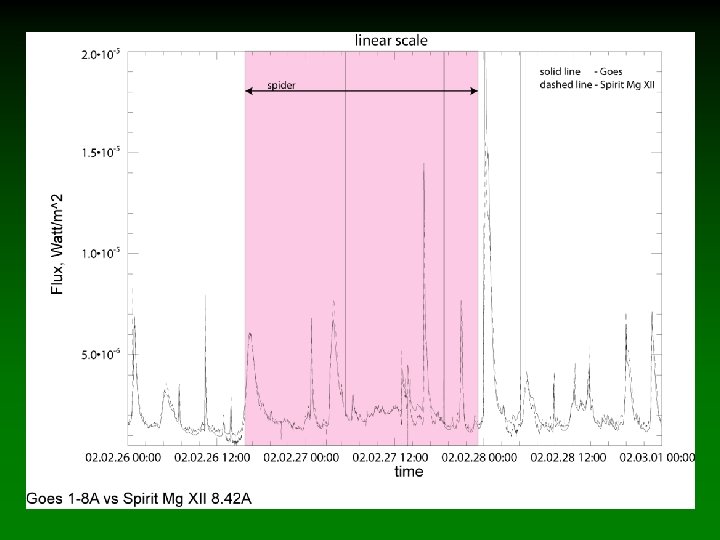
Task: Click the 2.0•10⁻⁵ y-axis value
Action: pyautogui.click(x=101, y=55)
